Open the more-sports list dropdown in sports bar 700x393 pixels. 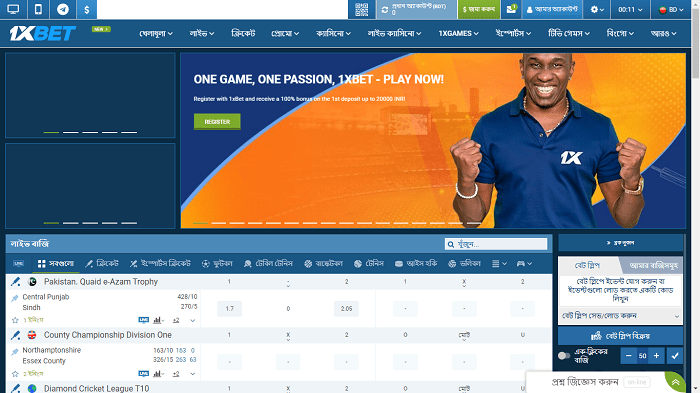point(499,264)
